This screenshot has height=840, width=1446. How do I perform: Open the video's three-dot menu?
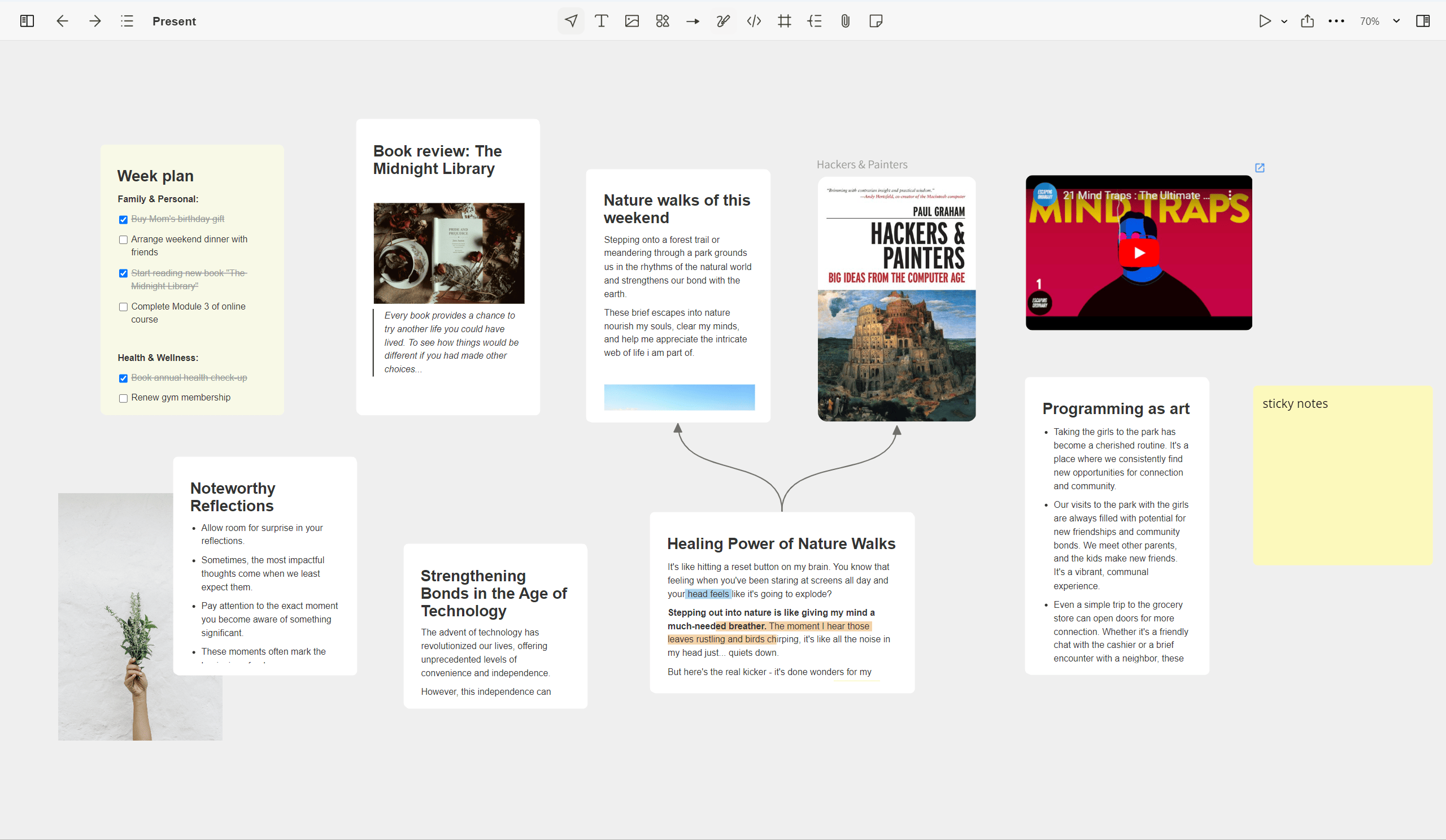coord(1230,195)
